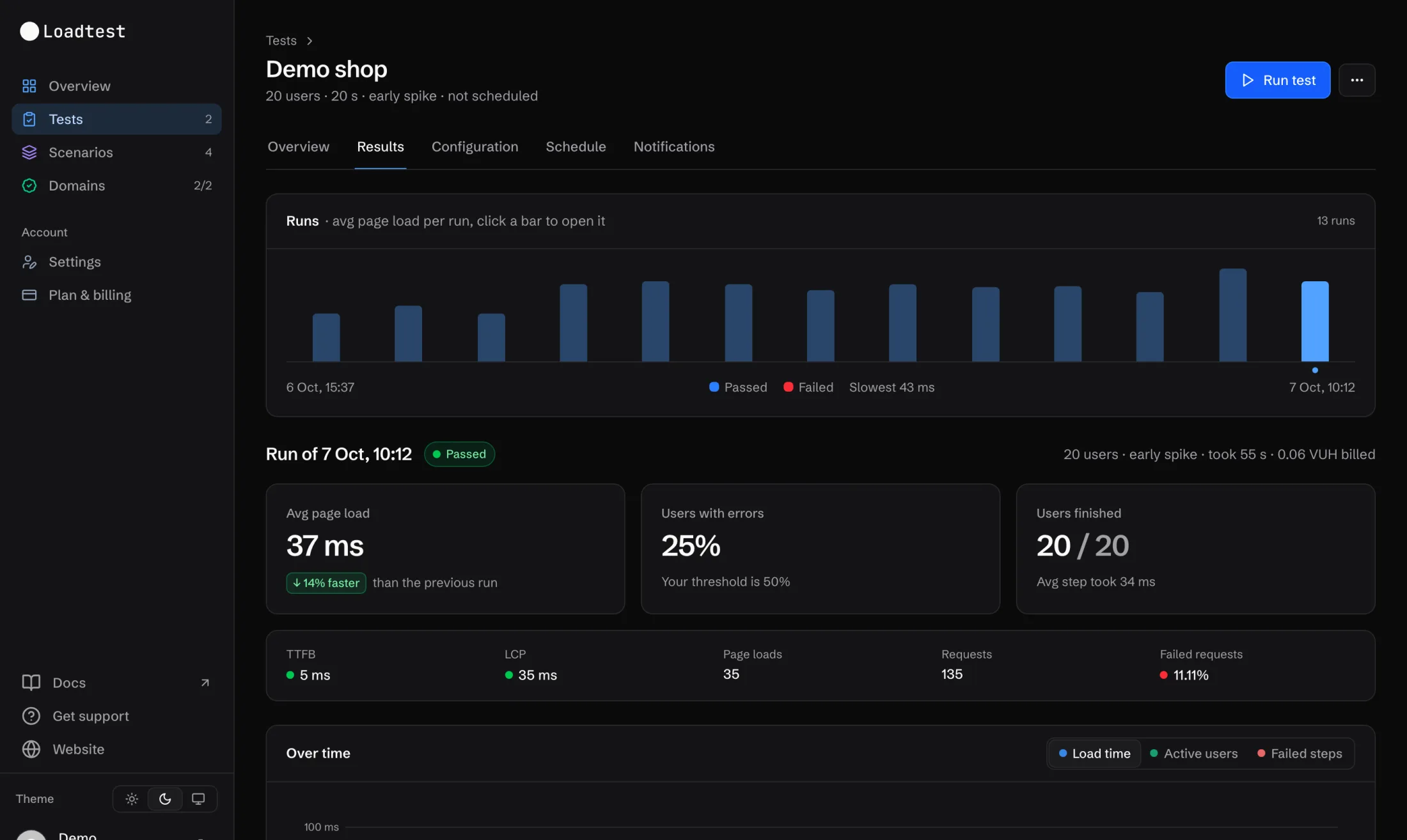Click the 14% faster badge
The image size is (1407, 840).
326,583
